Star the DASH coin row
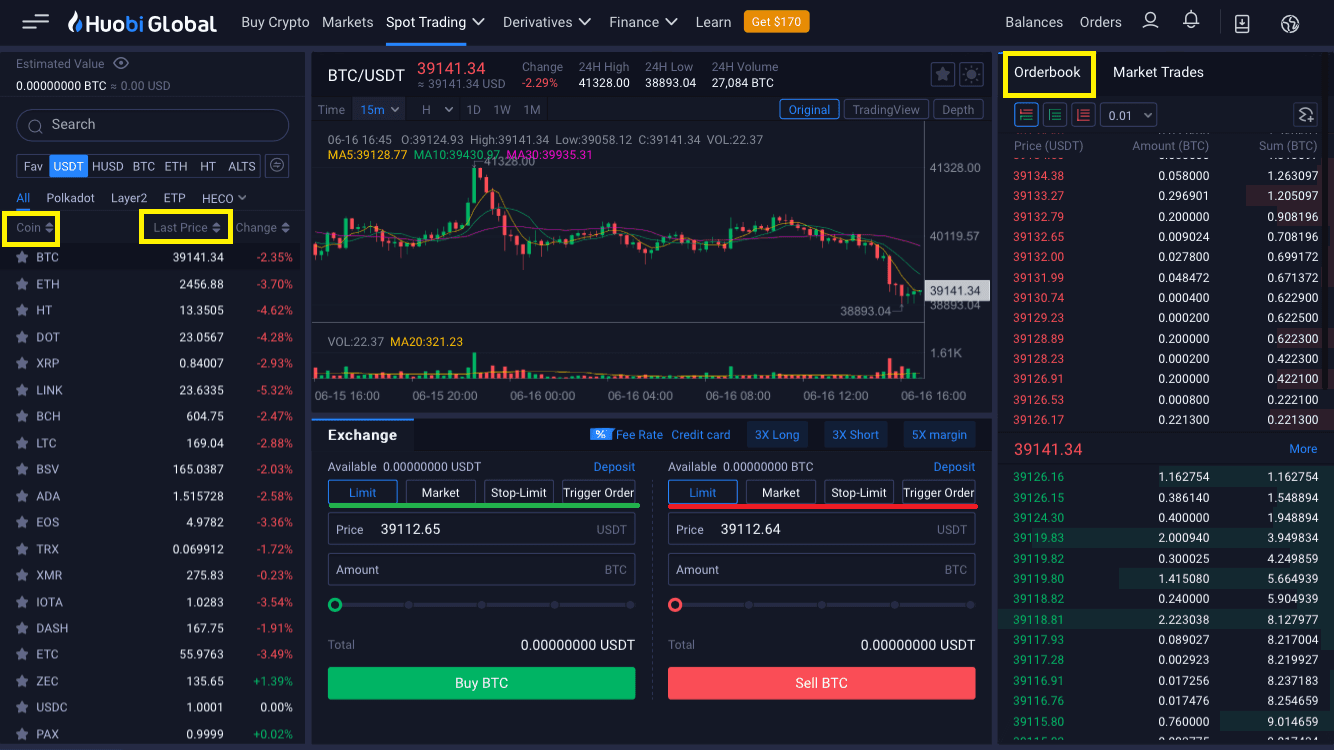This screenshot has width=1334, height=750. (22, 628)
